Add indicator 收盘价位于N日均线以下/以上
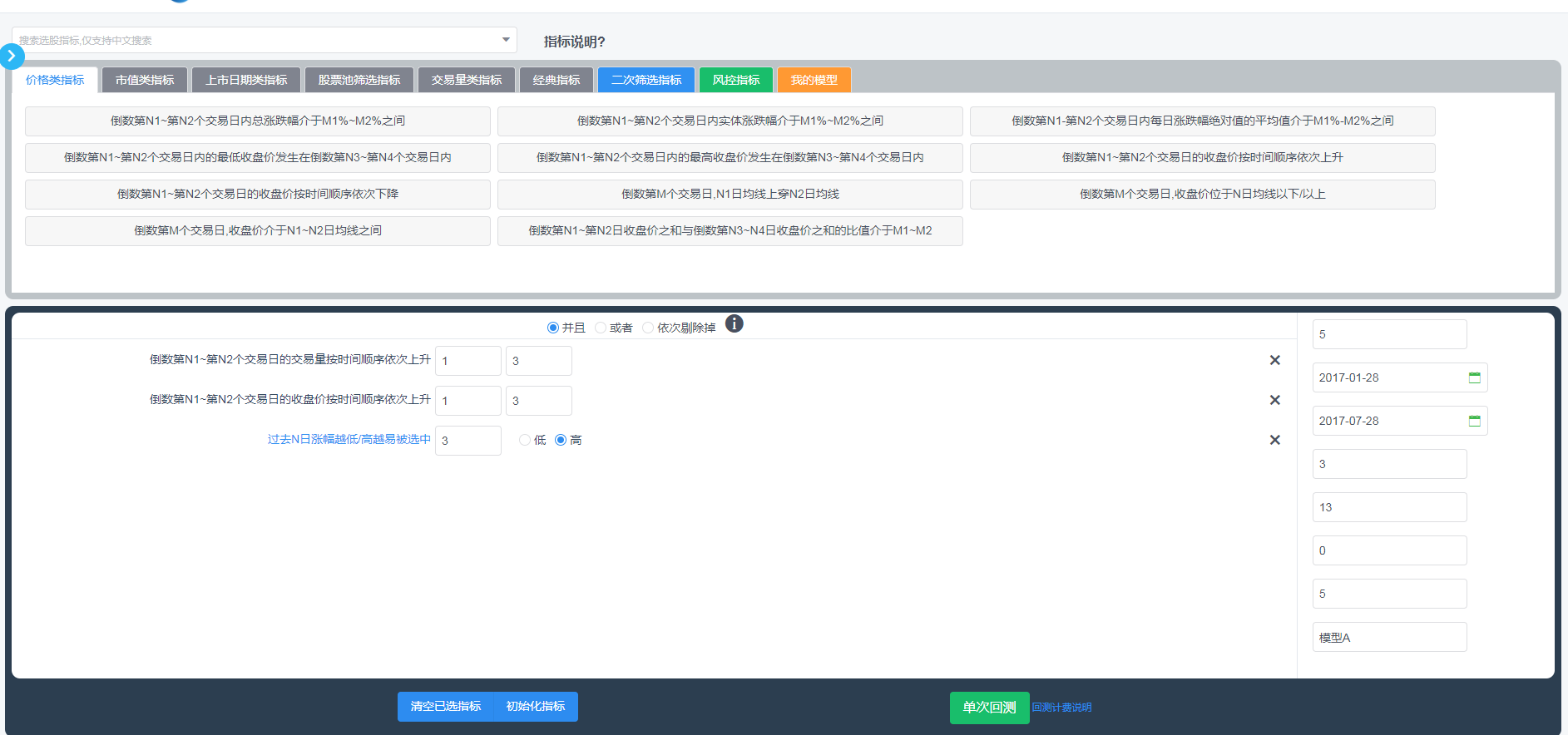 click(x=1203, y=195)
